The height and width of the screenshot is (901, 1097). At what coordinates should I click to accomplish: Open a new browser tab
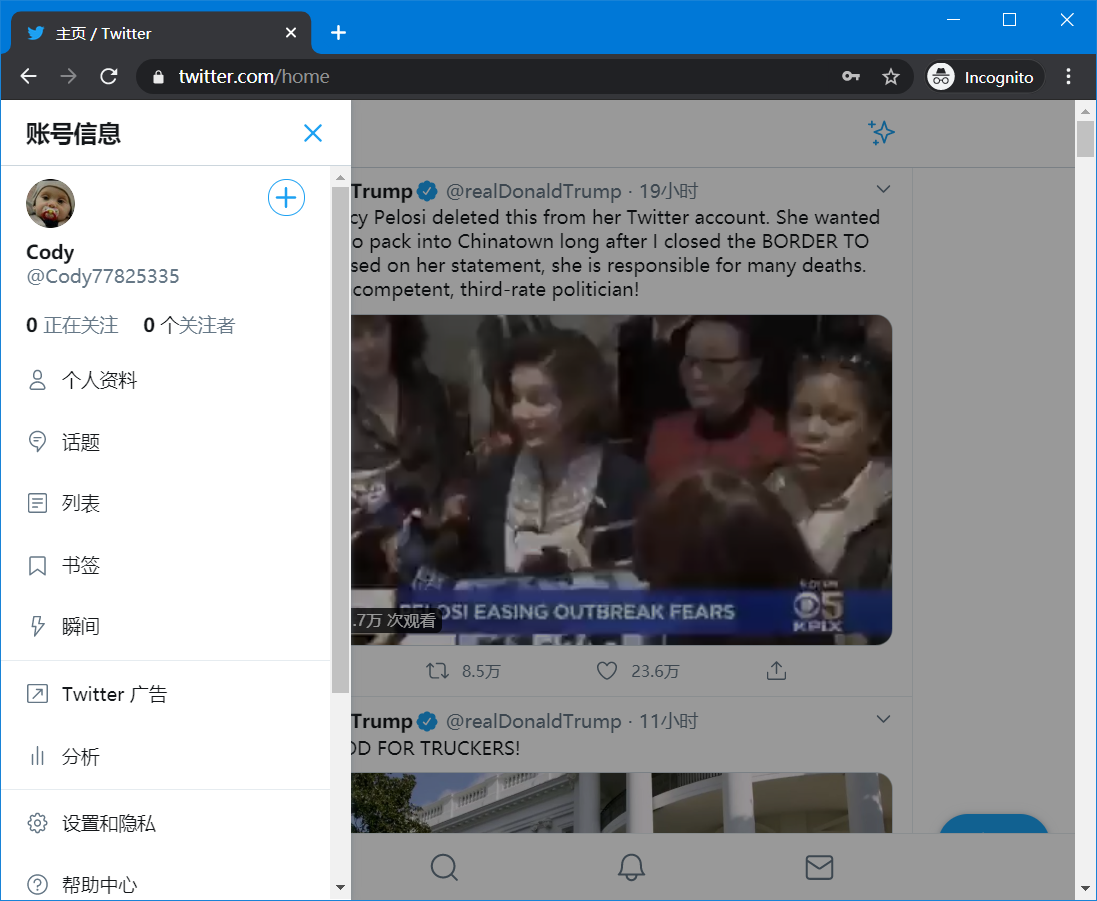pos(339,33)
